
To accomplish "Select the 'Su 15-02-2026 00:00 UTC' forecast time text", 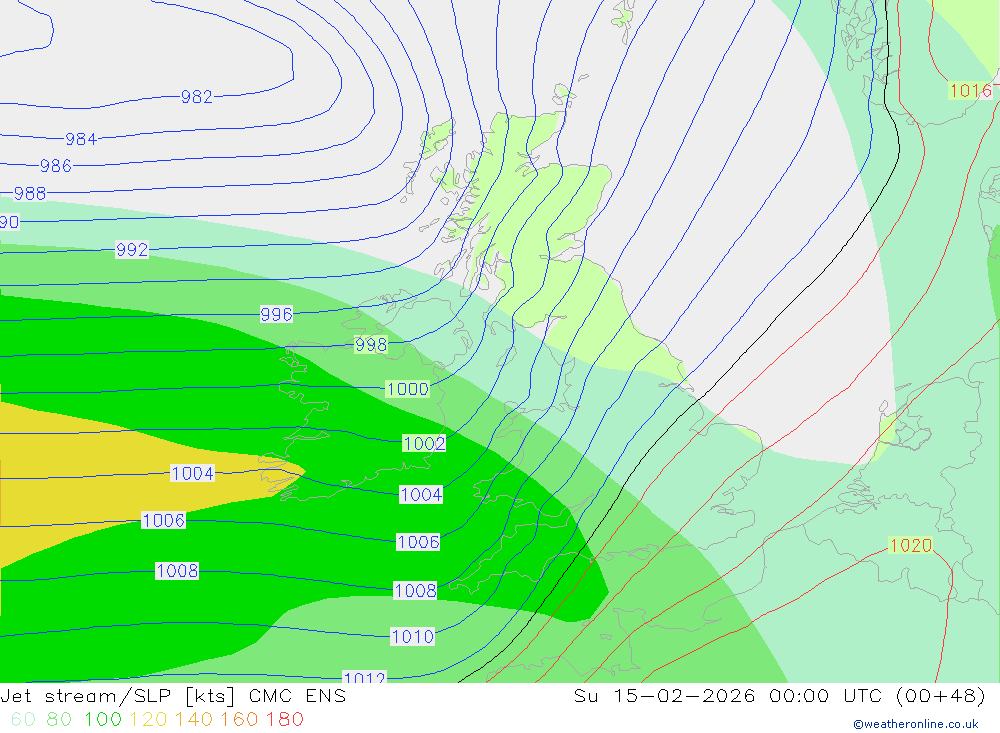I will (728, 696).
